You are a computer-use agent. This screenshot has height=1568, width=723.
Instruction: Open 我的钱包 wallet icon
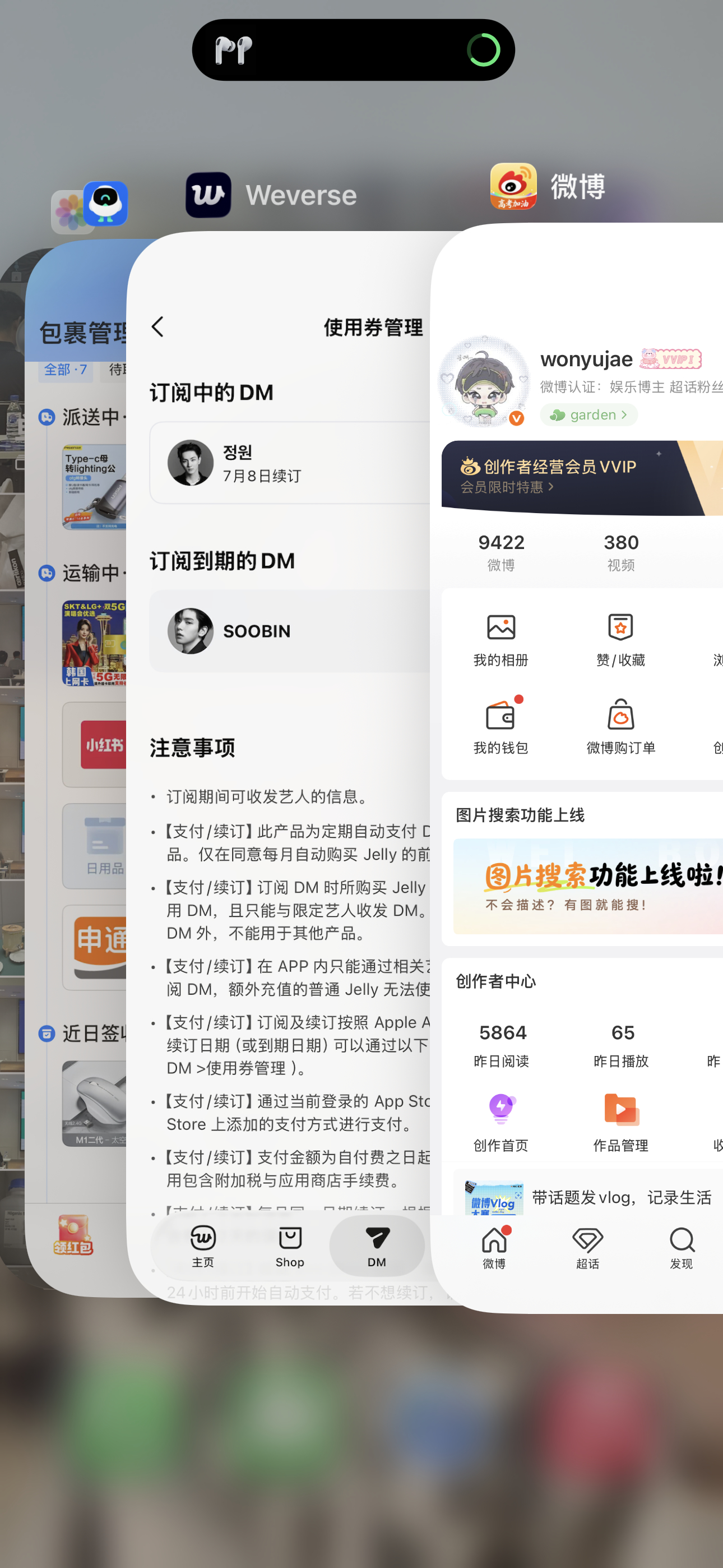pyautogui.click(x=501, y=727)
